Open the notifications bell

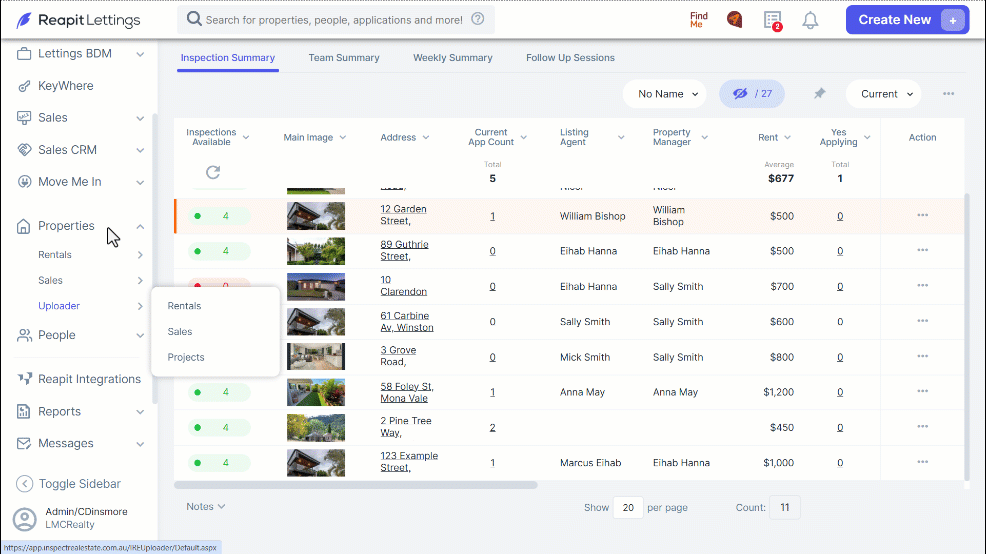(x=810, y=20)
